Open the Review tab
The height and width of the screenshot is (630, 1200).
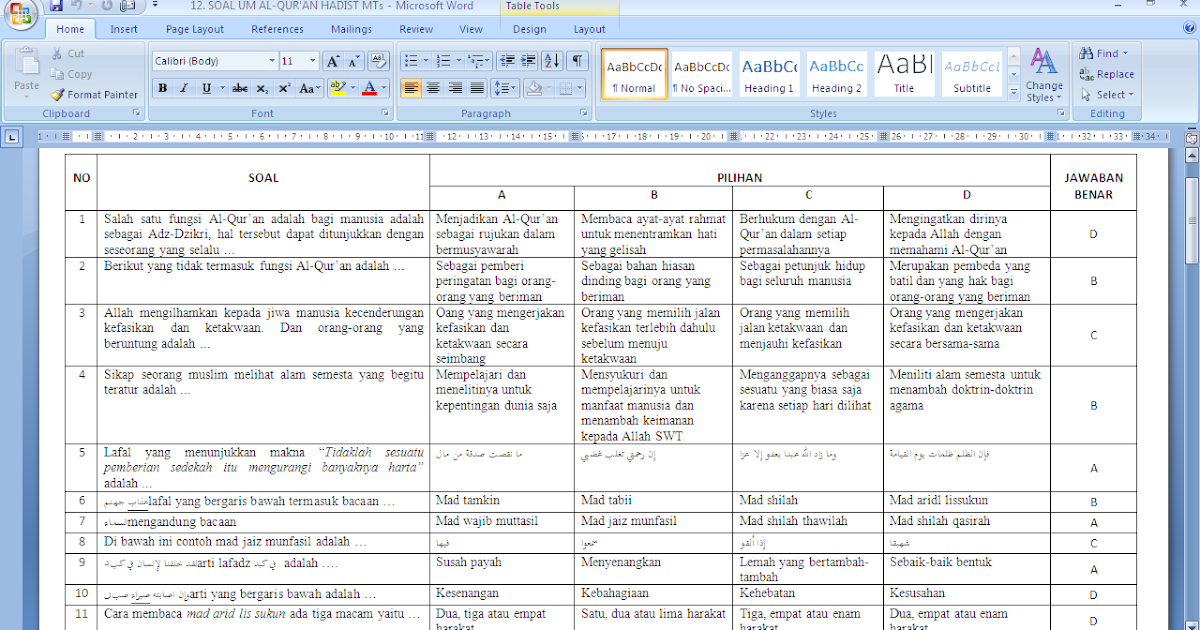[416, 30]
